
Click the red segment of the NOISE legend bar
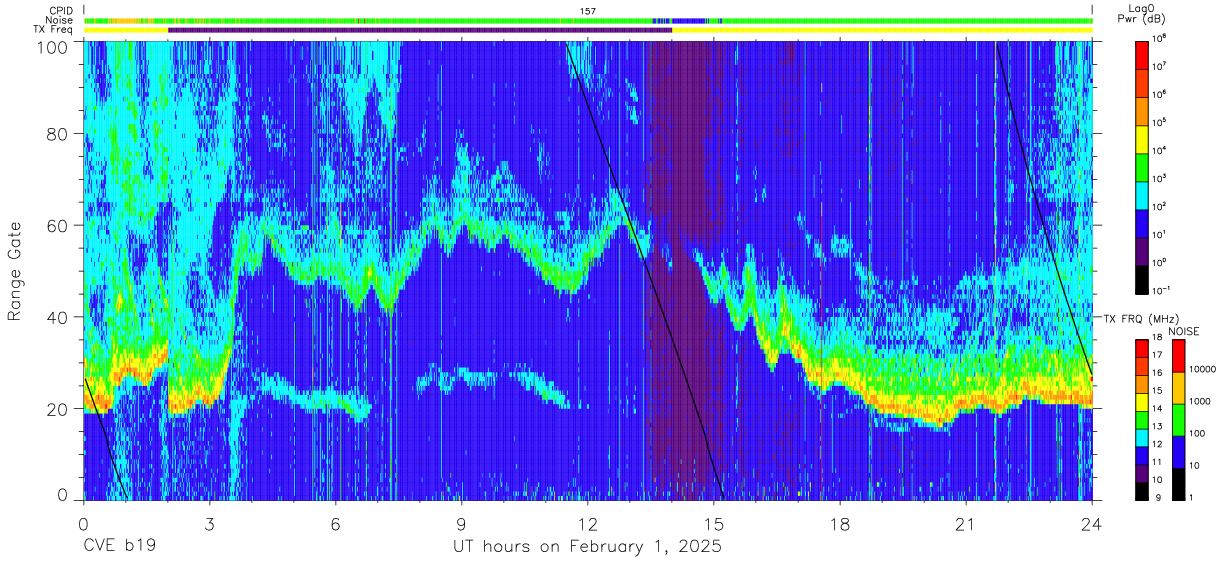click(1178, 356)
